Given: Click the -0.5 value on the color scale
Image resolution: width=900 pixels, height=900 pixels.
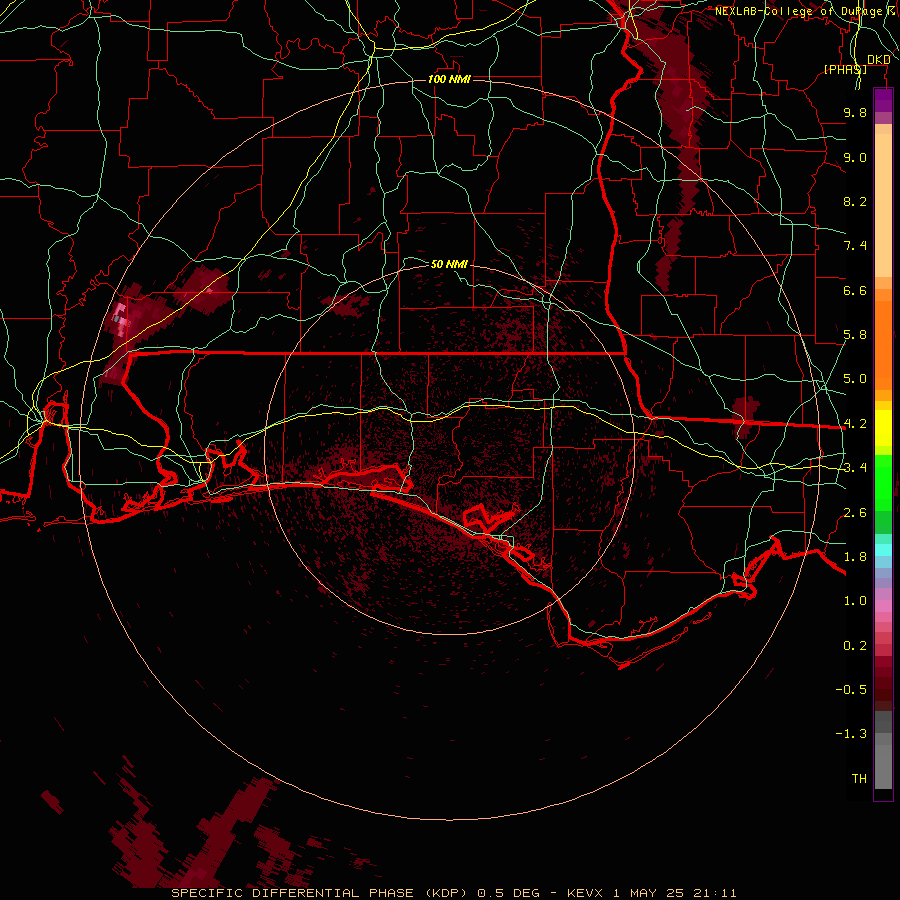Looking at the screenshot, I should coord(851,690).
